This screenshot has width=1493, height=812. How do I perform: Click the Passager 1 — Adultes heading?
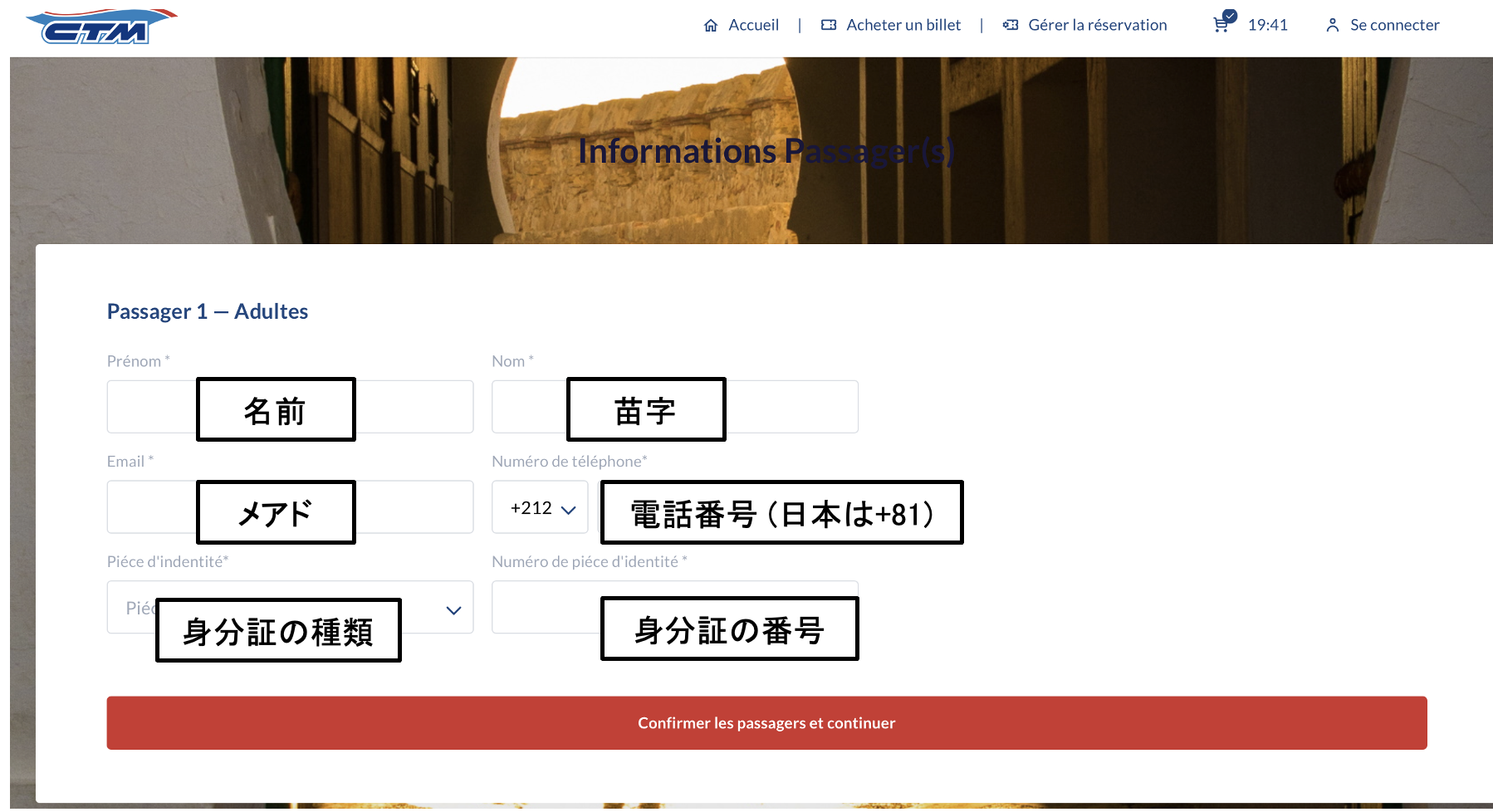(x=208, y=311)
